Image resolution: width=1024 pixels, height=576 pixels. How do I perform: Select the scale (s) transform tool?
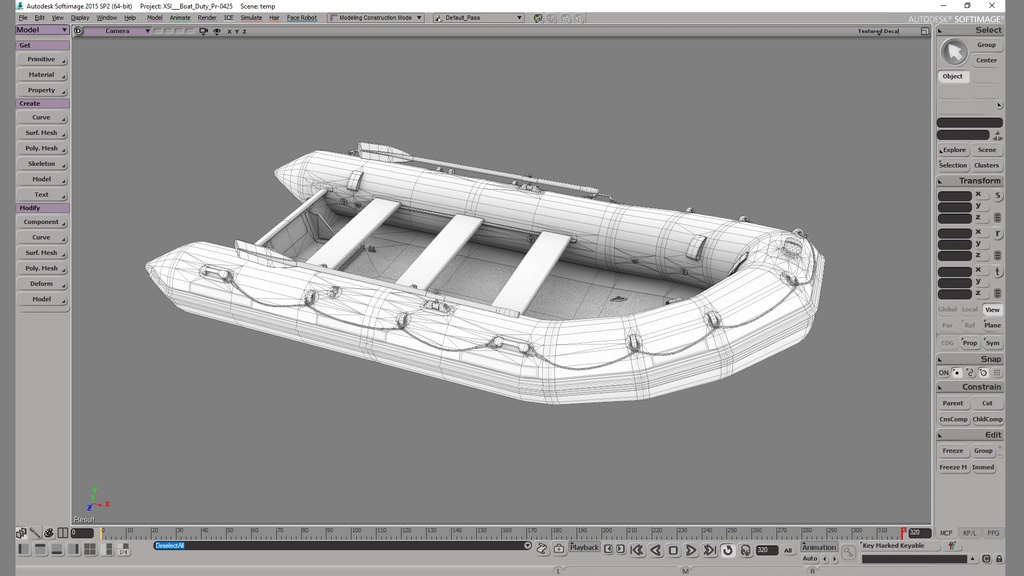pyautogui.click(x=997, y=196)
